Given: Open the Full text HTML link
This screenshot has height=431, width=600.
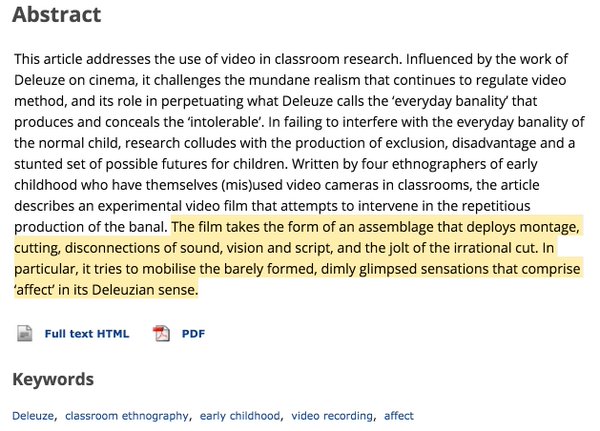Looking at the screenshot, I should (87, 334).
